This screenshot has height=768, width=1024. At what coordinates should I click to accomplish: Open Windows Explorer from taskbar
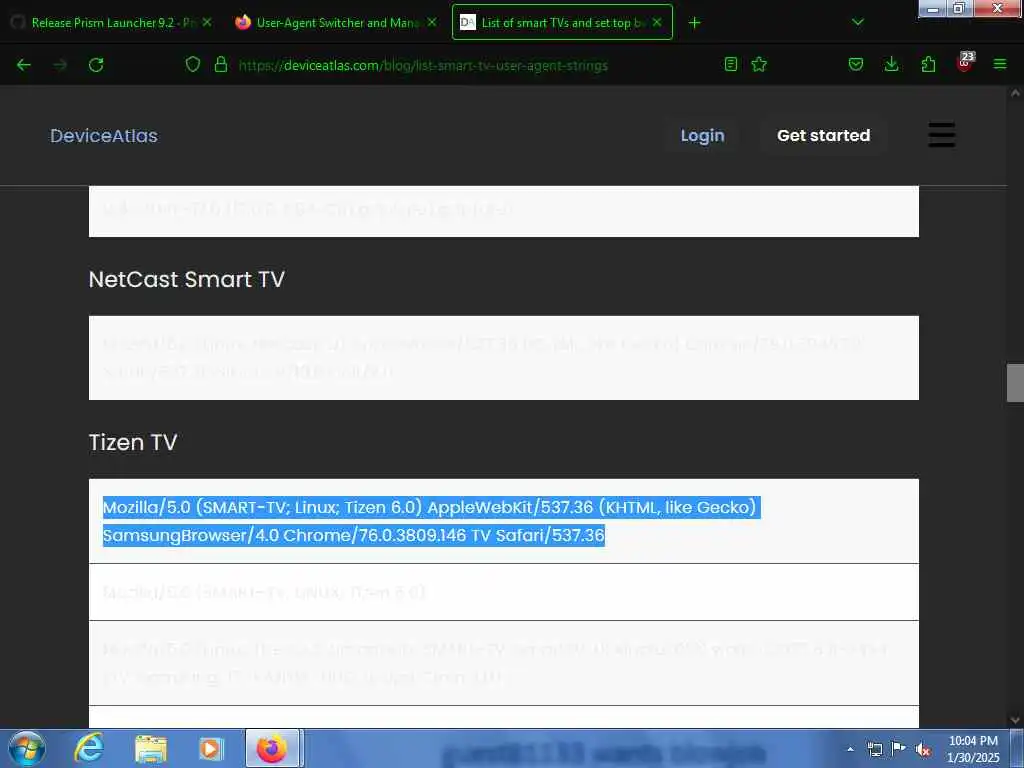[x=151, y=748]
